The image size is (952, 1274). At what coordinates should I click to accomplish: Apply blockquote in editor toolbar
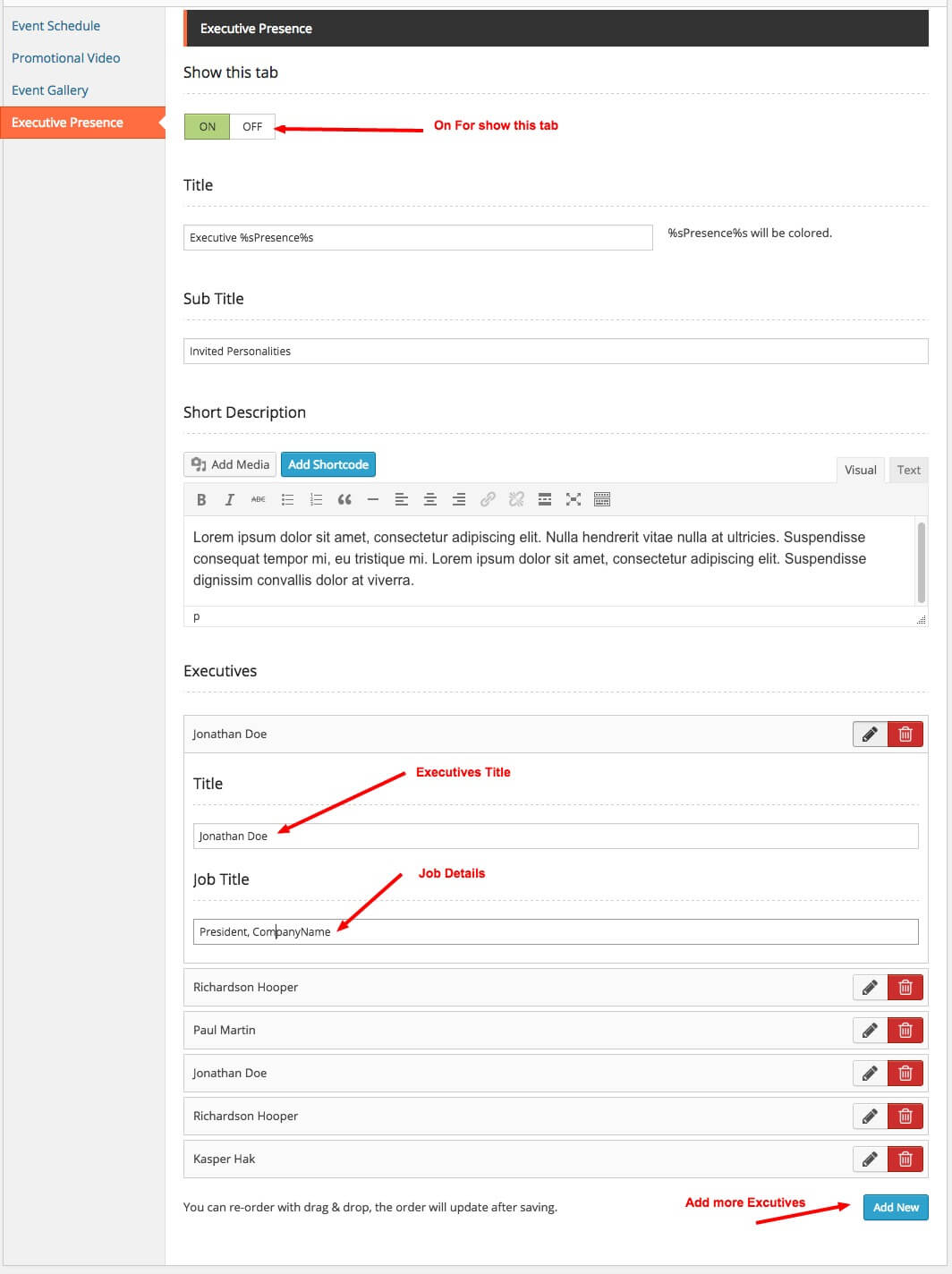(344, 500)
